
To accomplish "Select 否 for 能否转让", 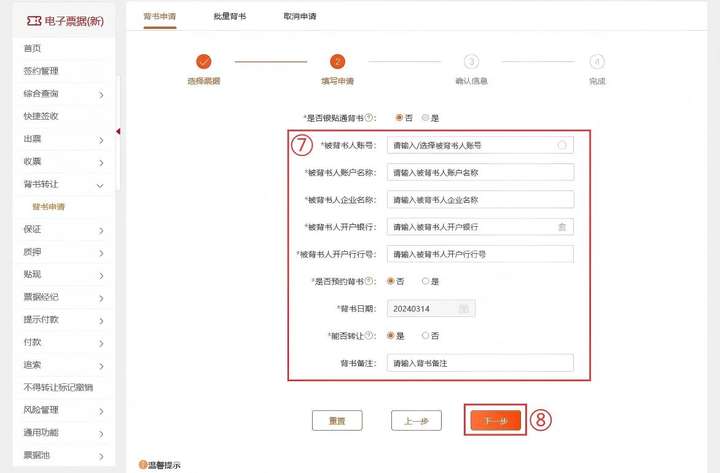I will click(x=425, y=336).
